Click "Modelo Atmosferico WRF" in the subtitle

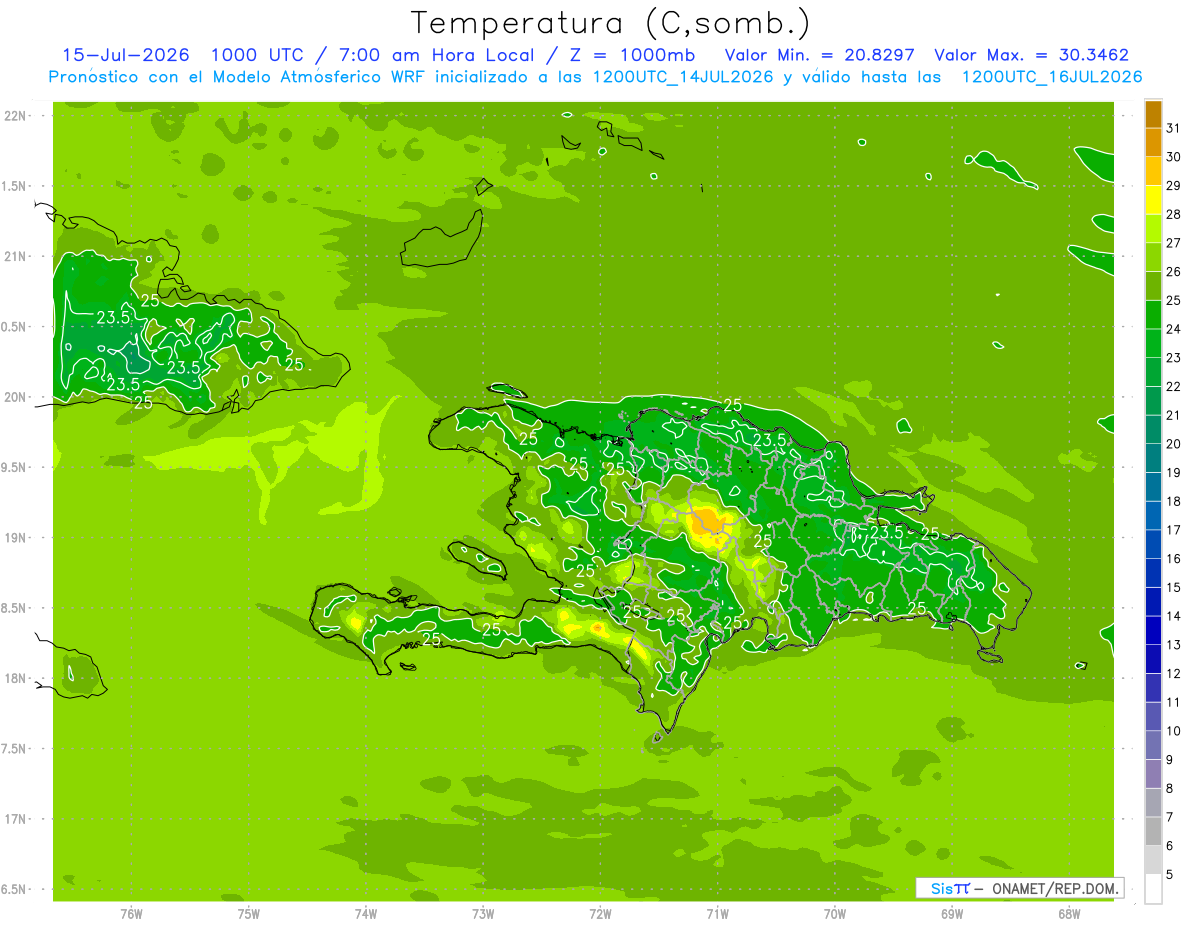317,77
